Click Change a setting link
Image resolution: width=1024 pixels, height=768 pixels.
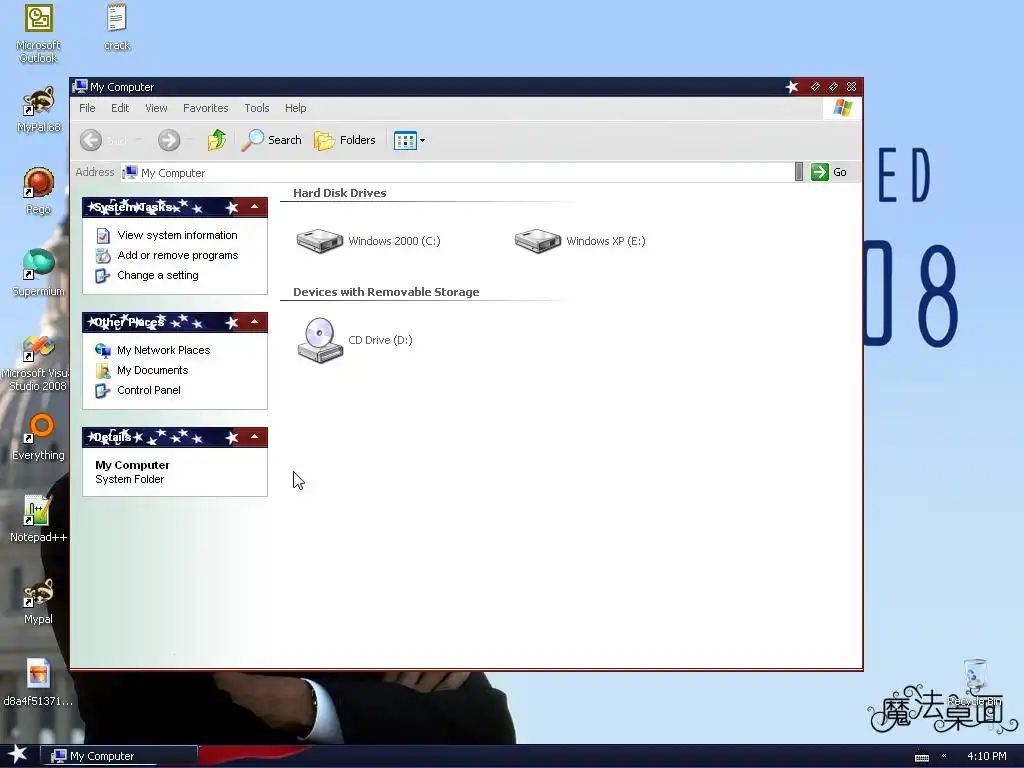pyautogui.click(x=157, y=275)
